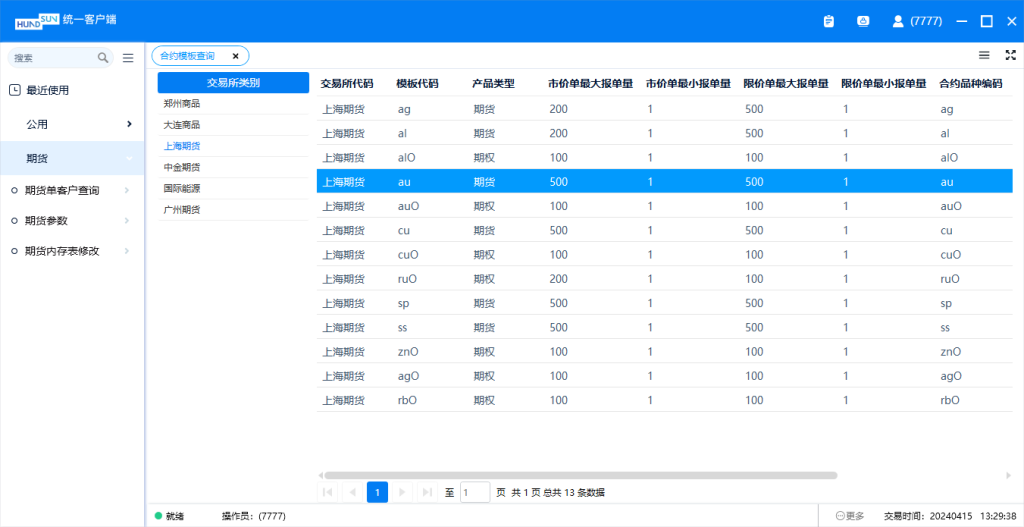Viewport: 1024px width, 527px height.
Task: Open the 期货内存表修改 menu item
Action: [62, 251]
